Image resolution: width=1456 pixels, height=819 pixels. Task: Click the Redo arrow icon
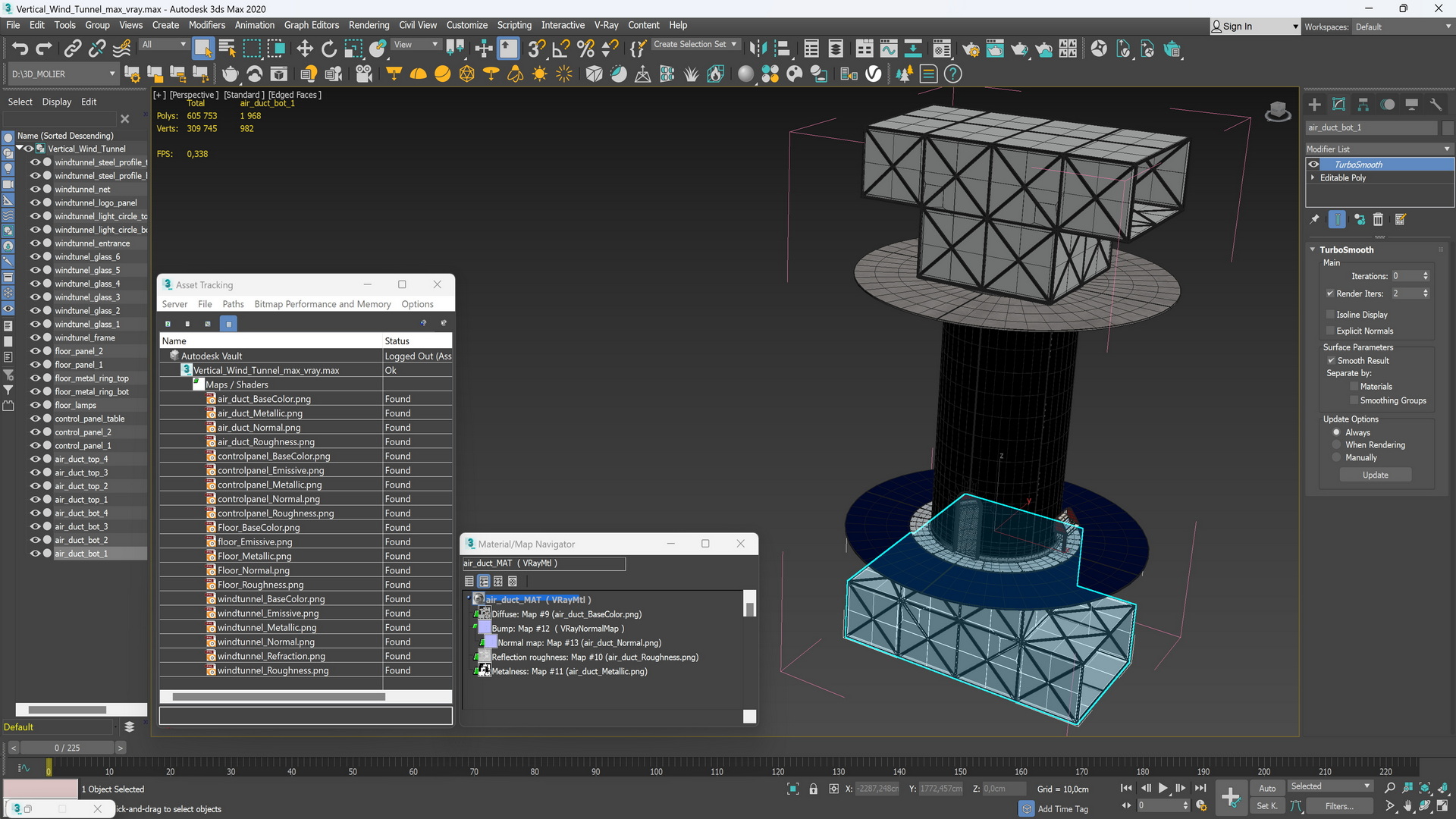click(x=44, y=49)
